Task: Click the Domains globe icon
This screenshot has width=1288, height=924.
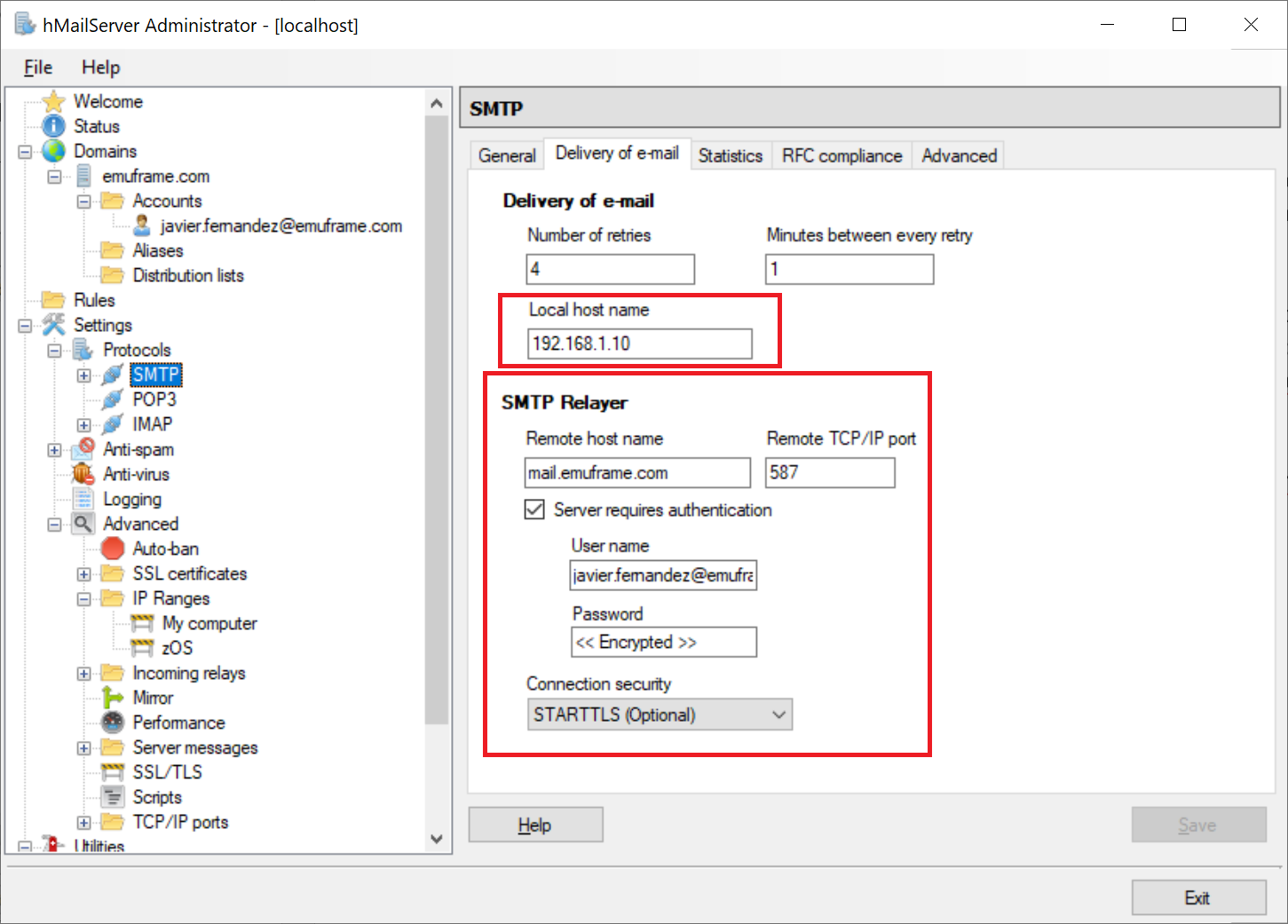Action: pos(54,151)
